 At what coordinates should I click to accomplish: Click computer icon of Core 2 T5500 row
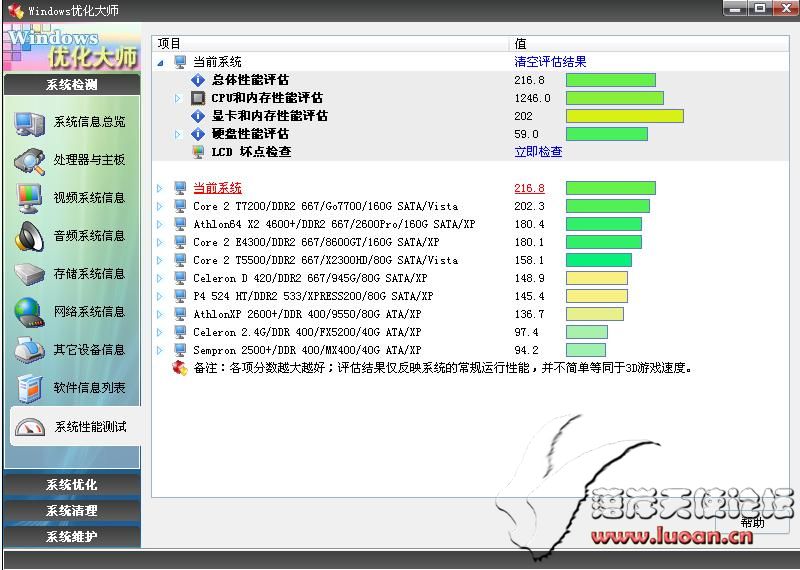point(180,260)
